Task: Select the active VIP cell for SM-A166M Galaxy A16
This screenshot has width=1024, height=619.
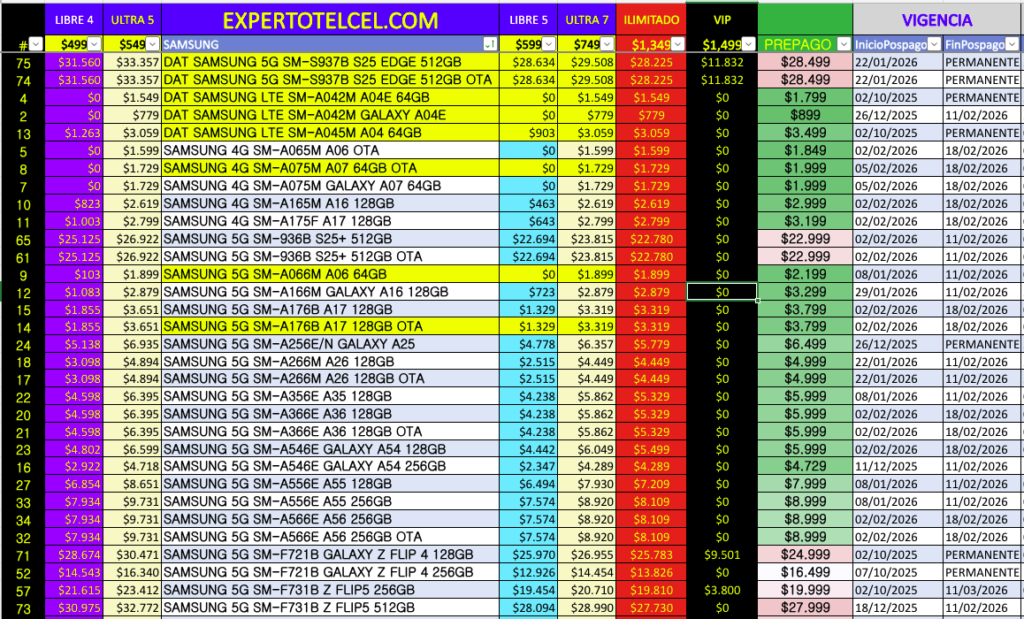Action: 722,291
